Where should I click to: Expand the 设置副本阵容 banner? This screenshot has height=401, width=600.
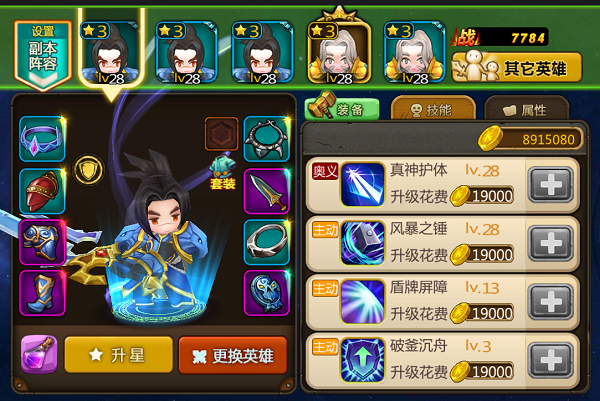pyautogui.click(x=42, y=55)
